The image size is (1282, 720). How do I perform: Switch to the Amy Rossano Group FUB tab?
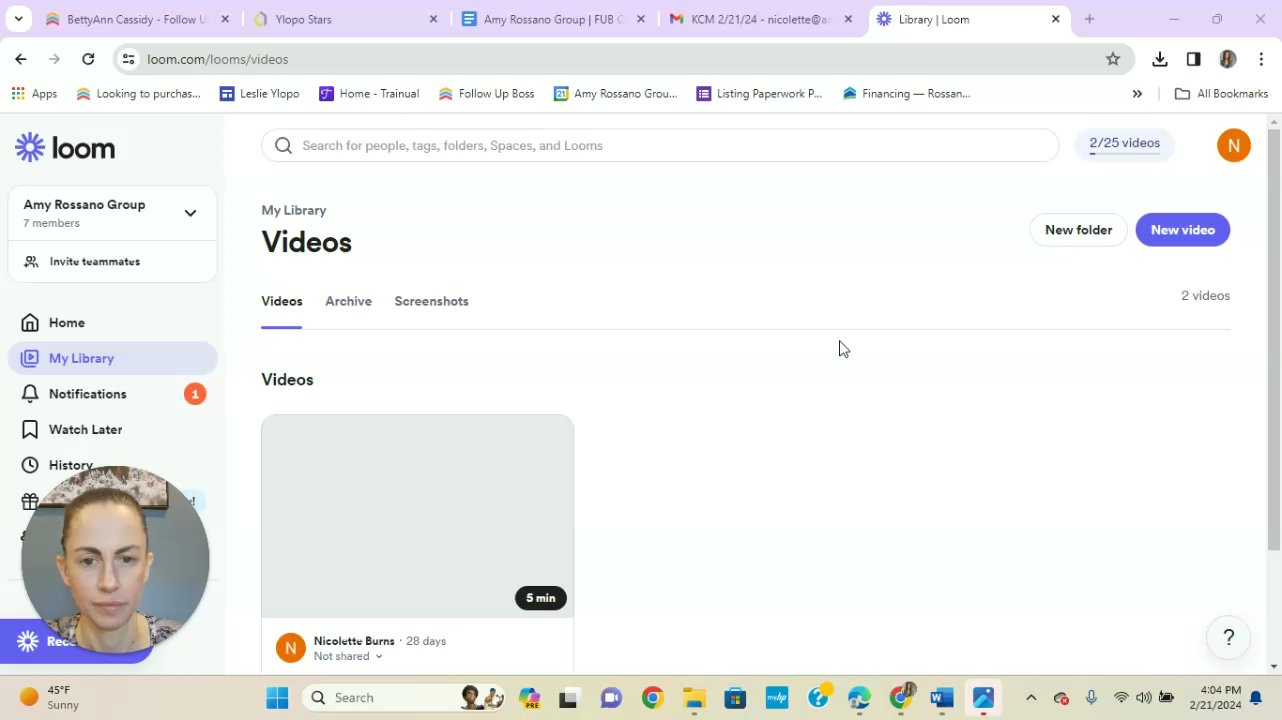click(x=553, y=19)
